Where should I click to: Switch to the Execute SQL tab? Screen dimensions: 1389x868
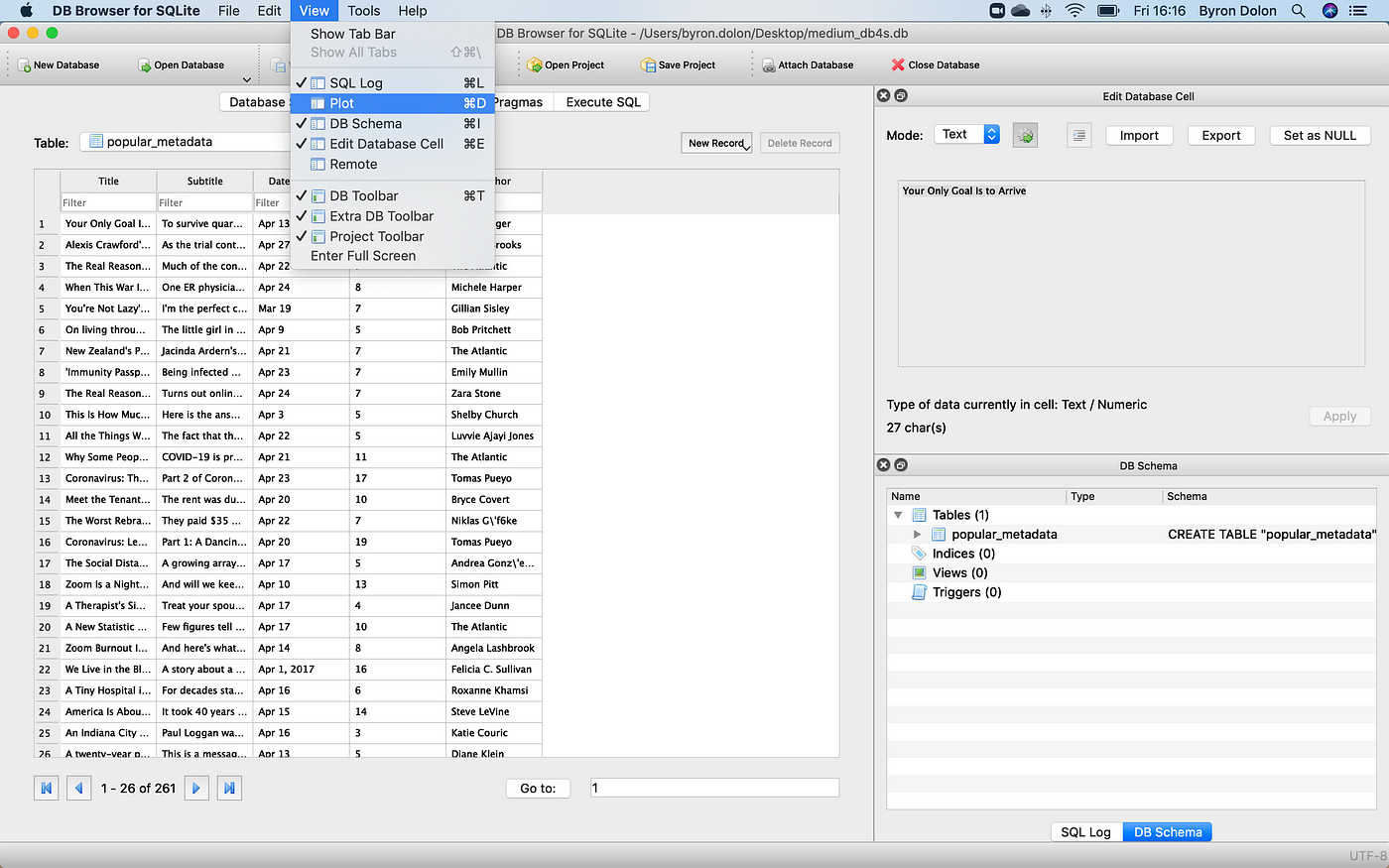(603, 102)
